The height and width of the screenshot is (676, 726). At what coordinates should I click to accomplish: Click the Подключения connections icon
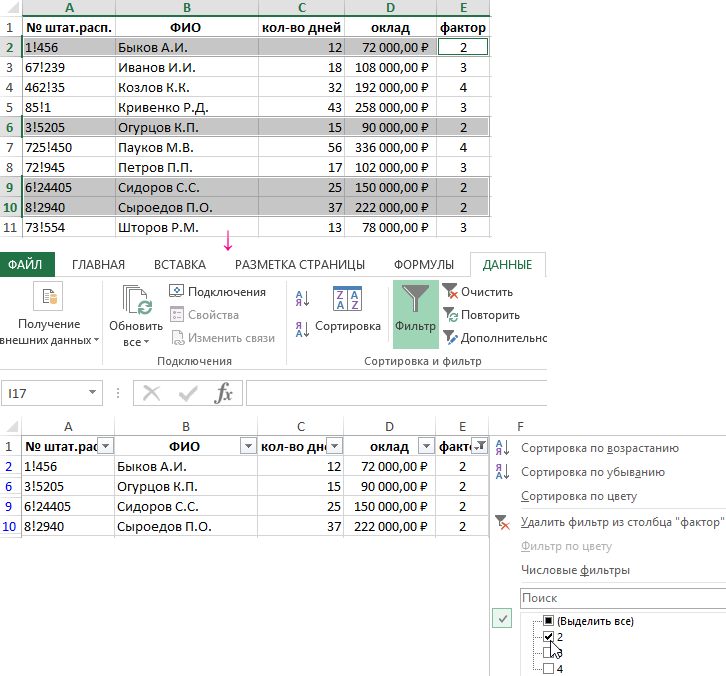pos(176,292)
